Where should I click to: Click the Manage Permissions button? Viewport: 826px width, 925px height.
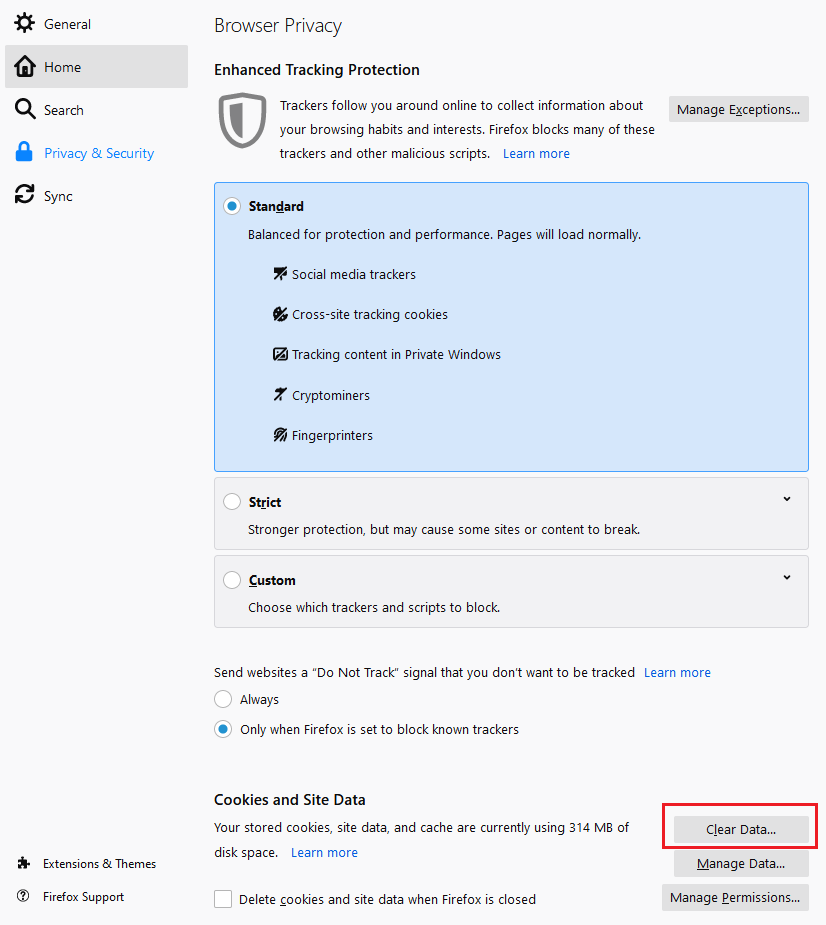coord(735,897)
